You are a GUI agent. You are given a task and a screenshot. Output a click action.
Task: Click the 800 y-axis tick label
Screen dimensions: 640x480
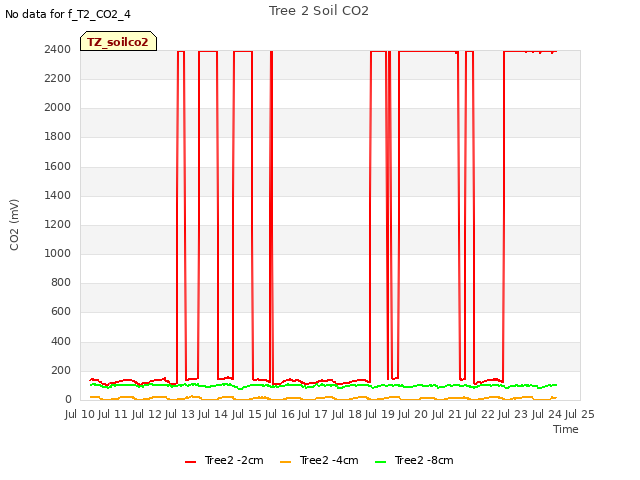point(61,282)
